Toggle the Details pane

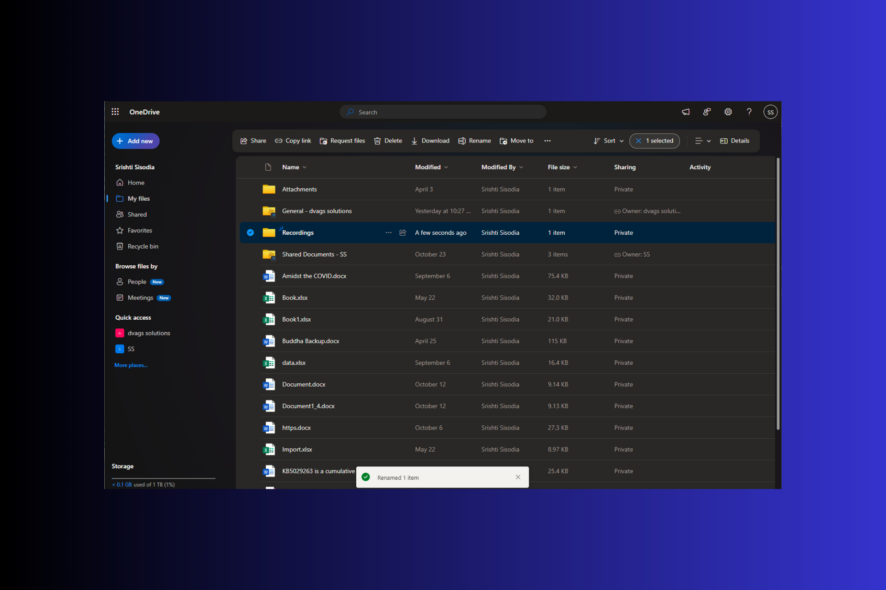point(736,140)
